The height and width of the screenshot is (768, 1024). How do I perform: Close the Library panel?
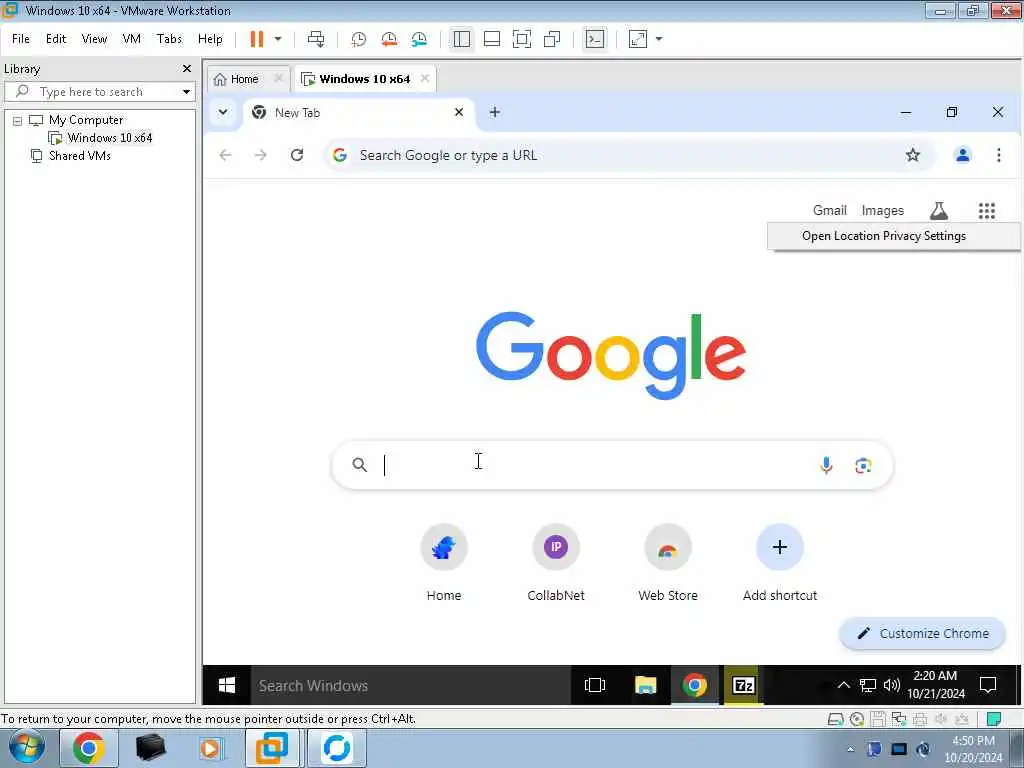click(x=187, y=69)
